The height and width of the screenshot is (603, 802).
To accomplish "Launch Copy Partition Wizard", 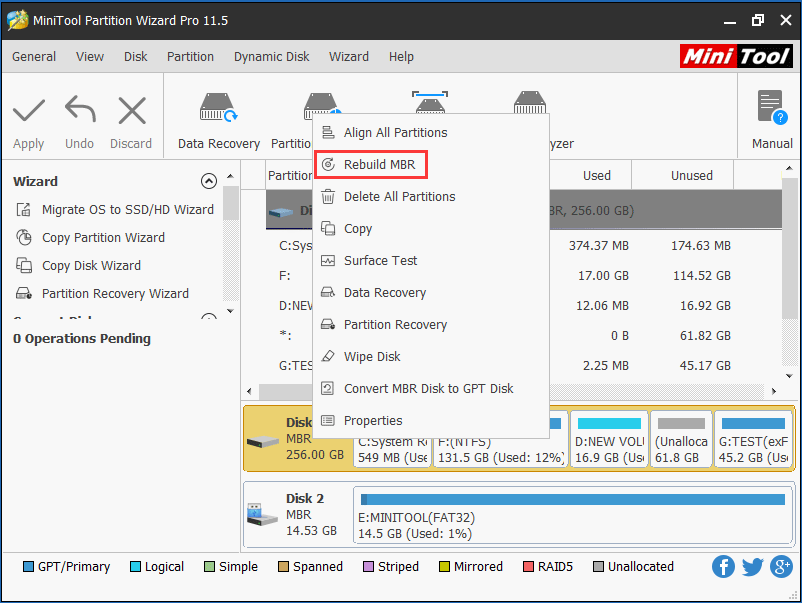I will pos(103,237).
